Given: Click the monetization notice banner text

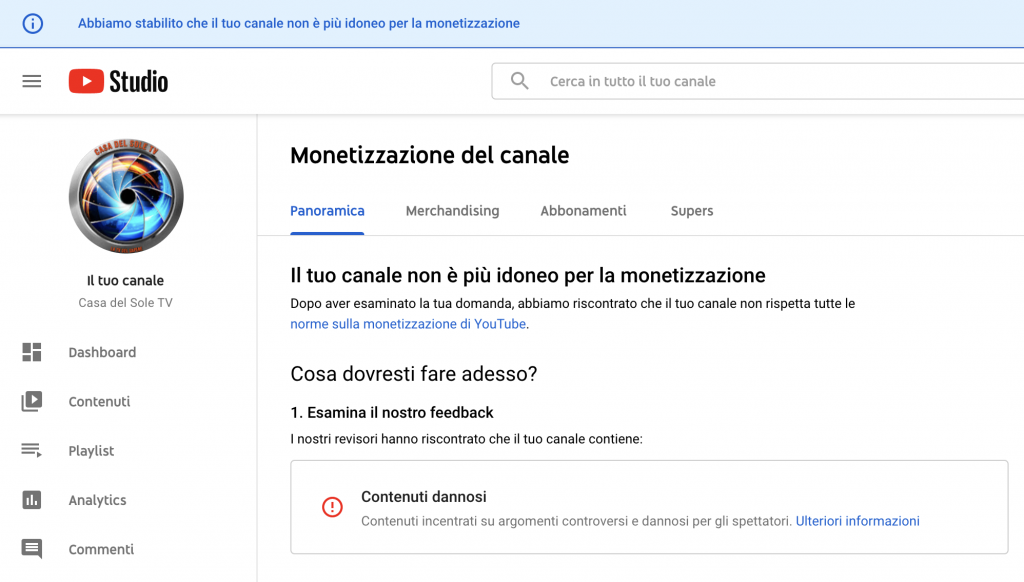Looking at the screenshot, I should click(299, 23).
